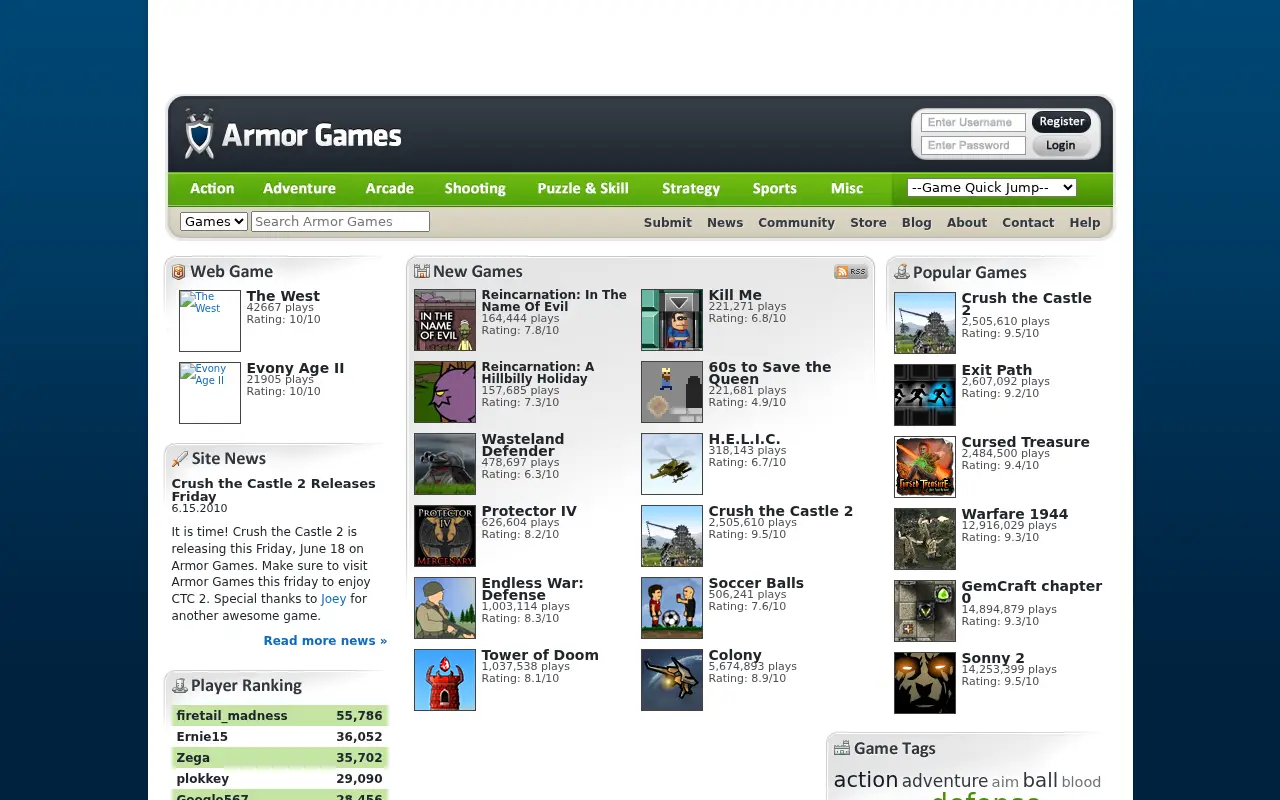
Task: Open the Endless War: Defense thumbnail
Action: coord(445,608)
